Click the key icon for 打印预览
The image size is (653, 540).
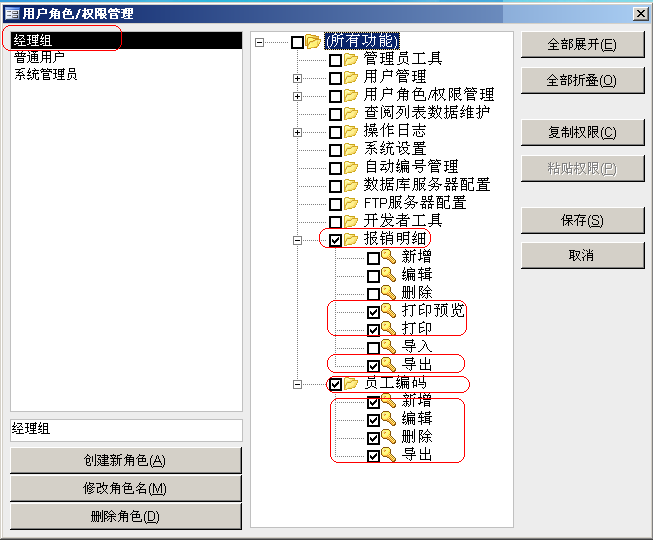(x=389, y=311)
